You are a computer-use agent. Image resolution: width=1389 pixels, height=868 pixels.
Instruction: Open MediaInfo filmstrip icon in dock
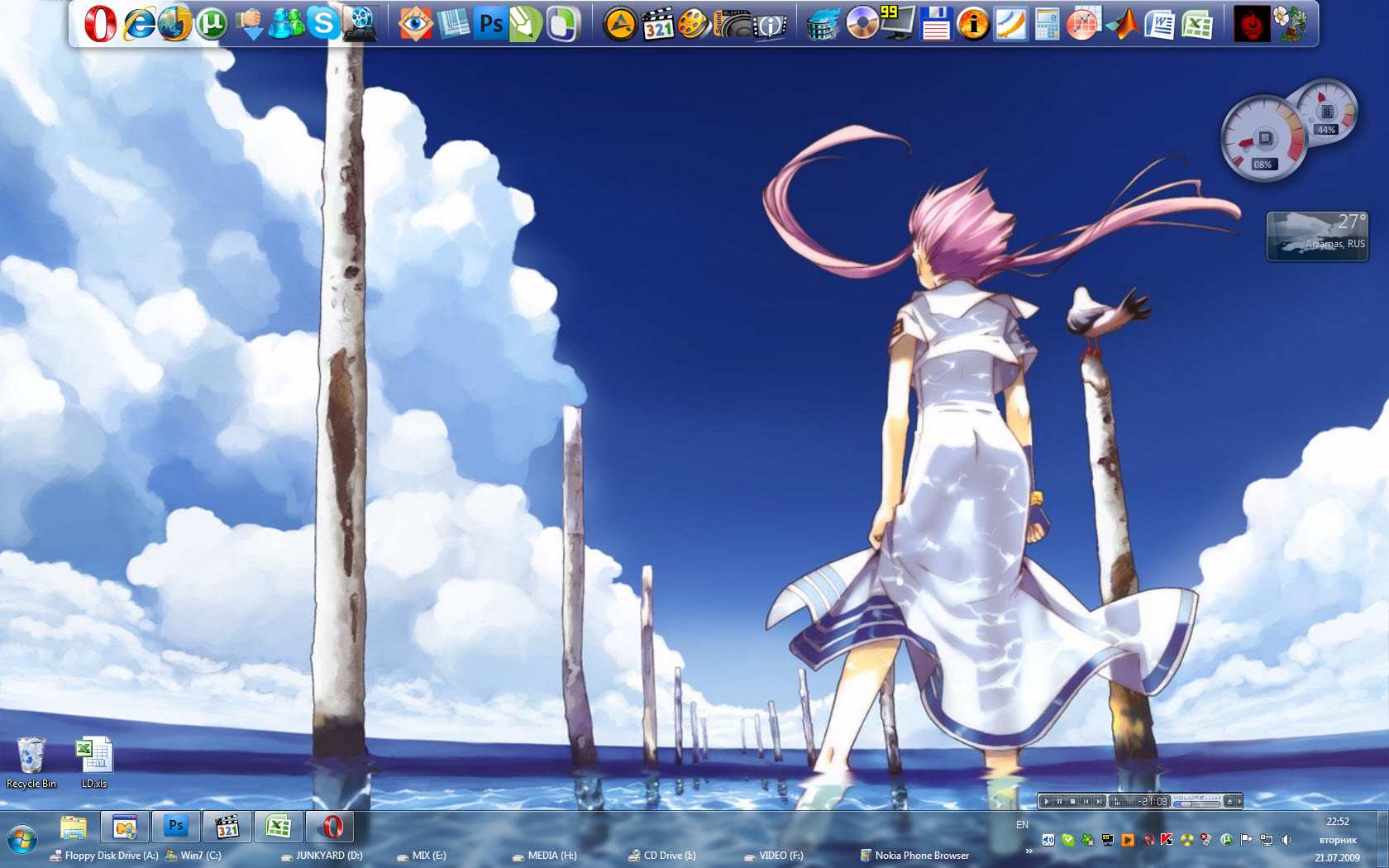[x=769, y=25]
